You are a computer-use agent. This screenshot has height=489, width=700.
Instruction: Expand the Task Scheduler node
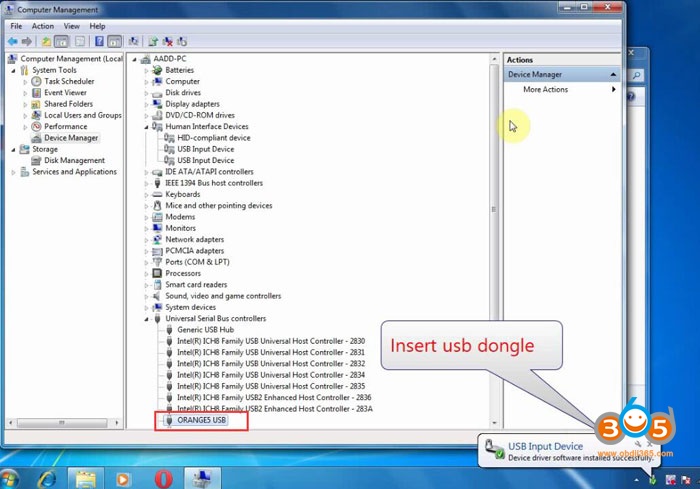coord(25,82)
